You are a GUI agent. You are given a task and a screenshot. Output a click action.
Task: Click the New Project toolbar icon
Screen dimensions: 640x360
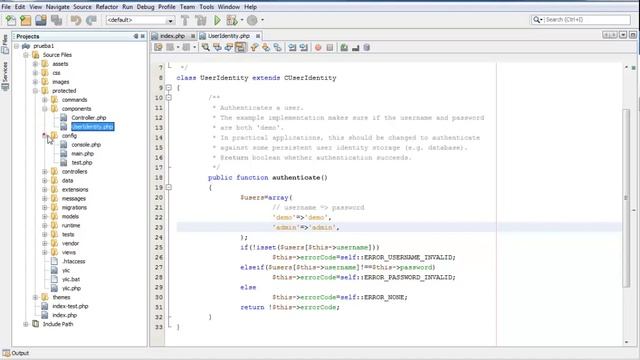pyautogui.click(x=26, y=20)
